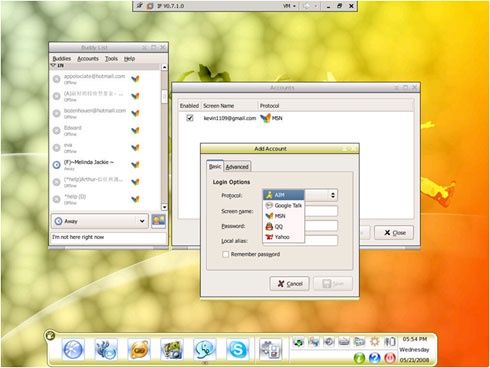Click the Screen Name column header
The image size is (490, 368).
coord(230,106)
